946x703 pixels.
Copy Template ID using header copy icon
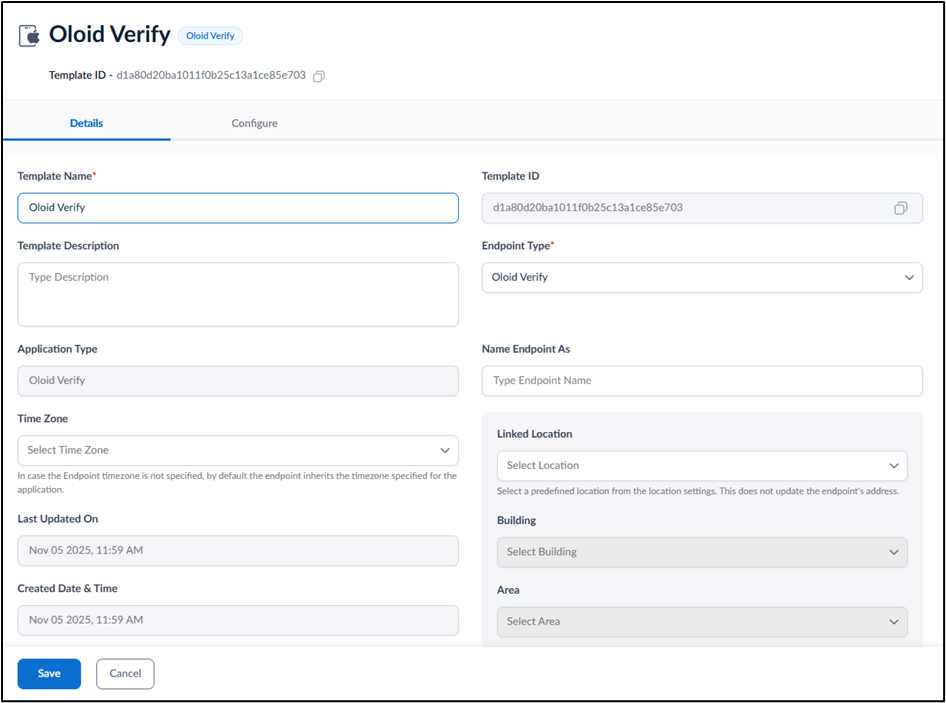319,76
